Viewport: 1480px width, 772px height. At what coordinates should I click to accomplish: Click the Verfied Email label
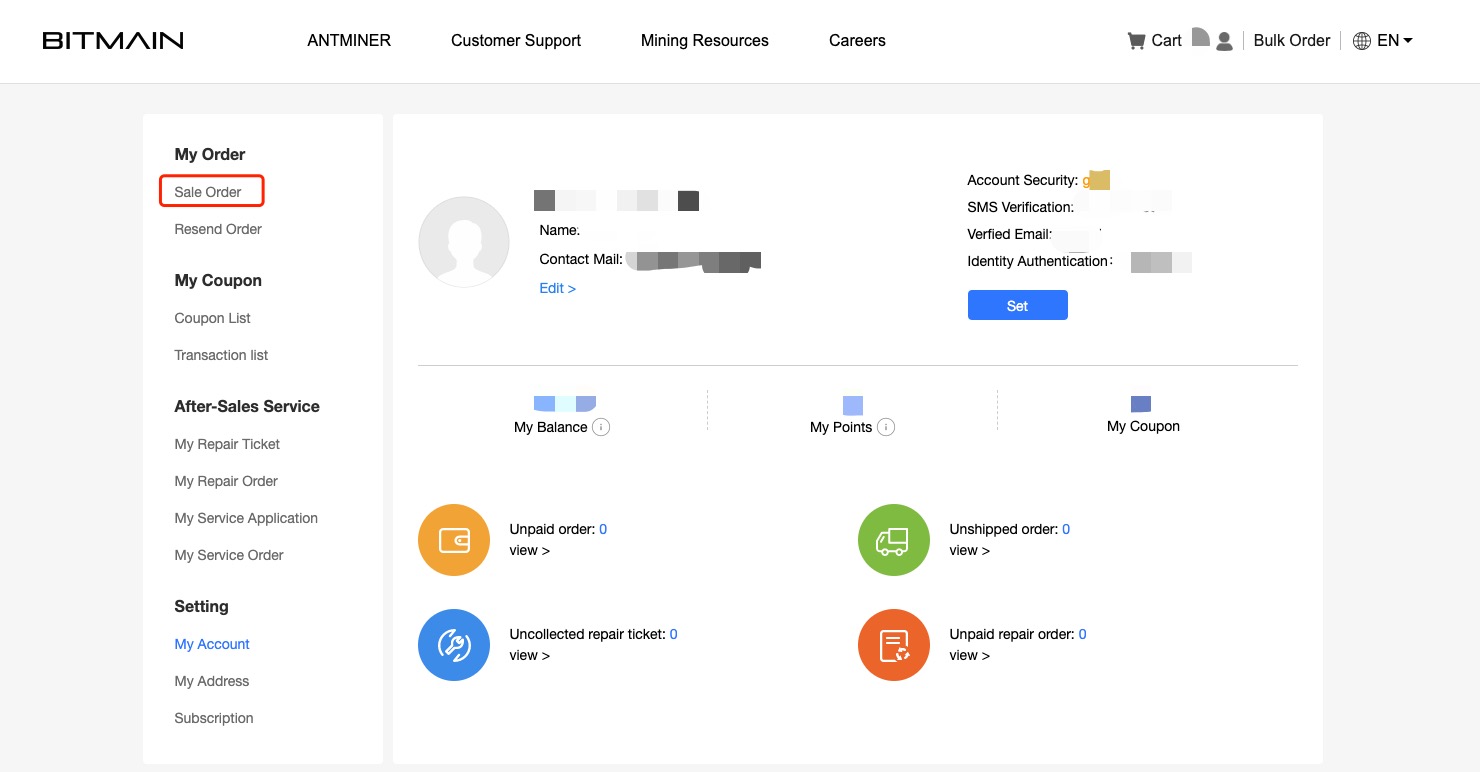click(1010, 234)
